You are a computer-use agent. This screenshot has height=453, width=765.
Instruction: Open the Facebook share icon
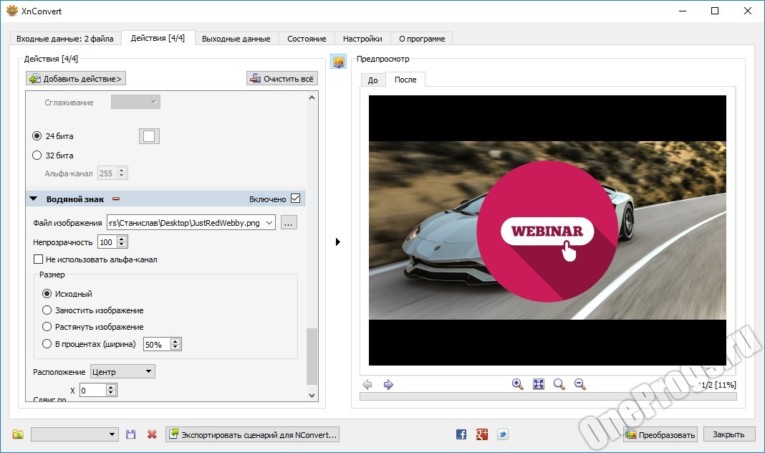pyautogui.click(x=461, y=434)
